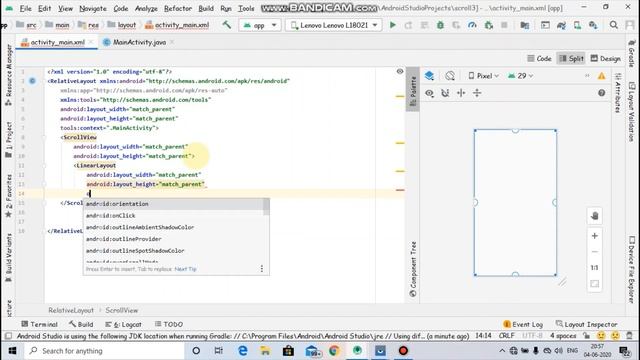Click the 4 spaces indent setting
The width and height of the screenshot is (640, 360).
562,336
